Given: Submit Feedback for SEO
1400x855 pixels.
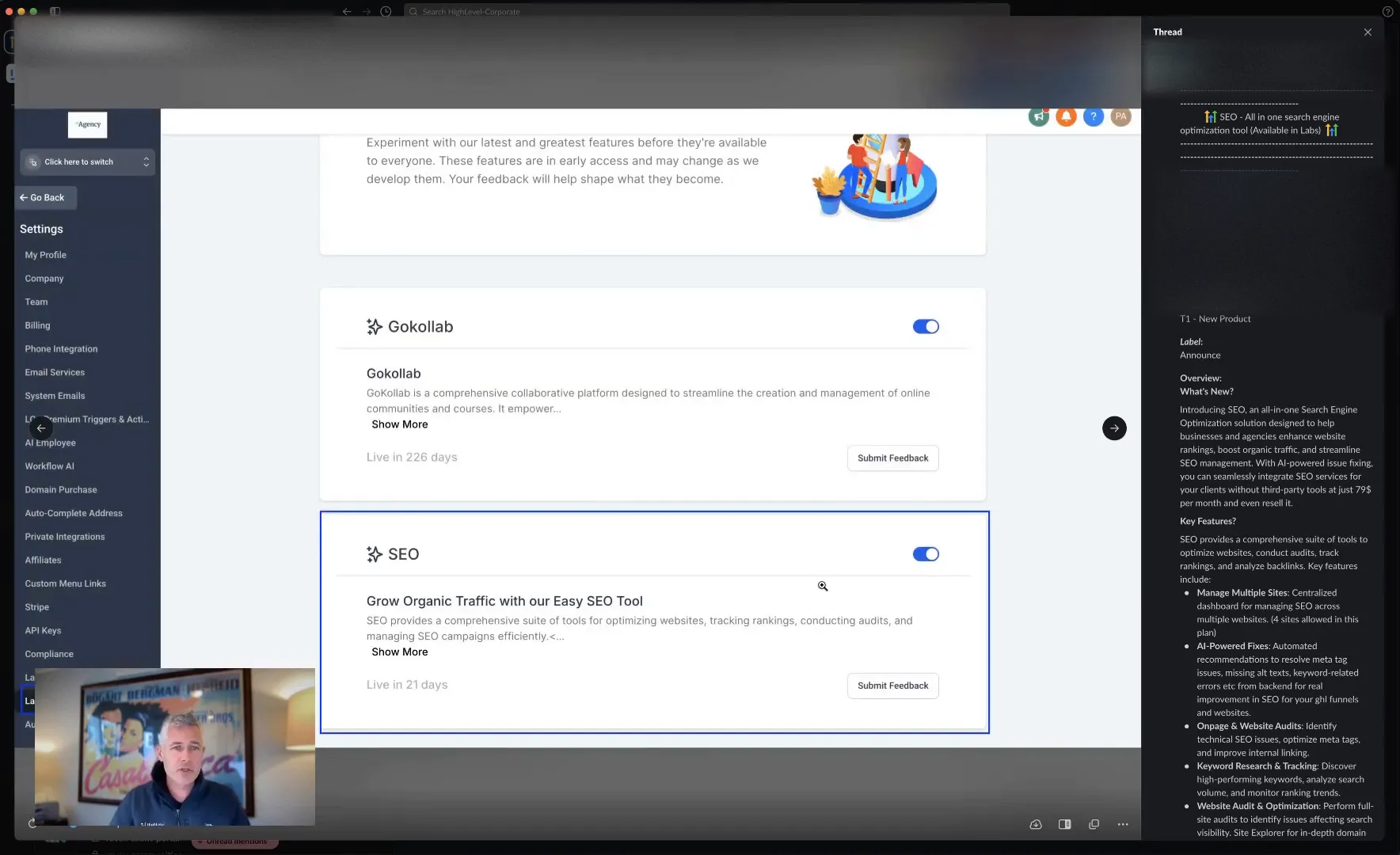Looking at the screenshot, I should (893, 686).
